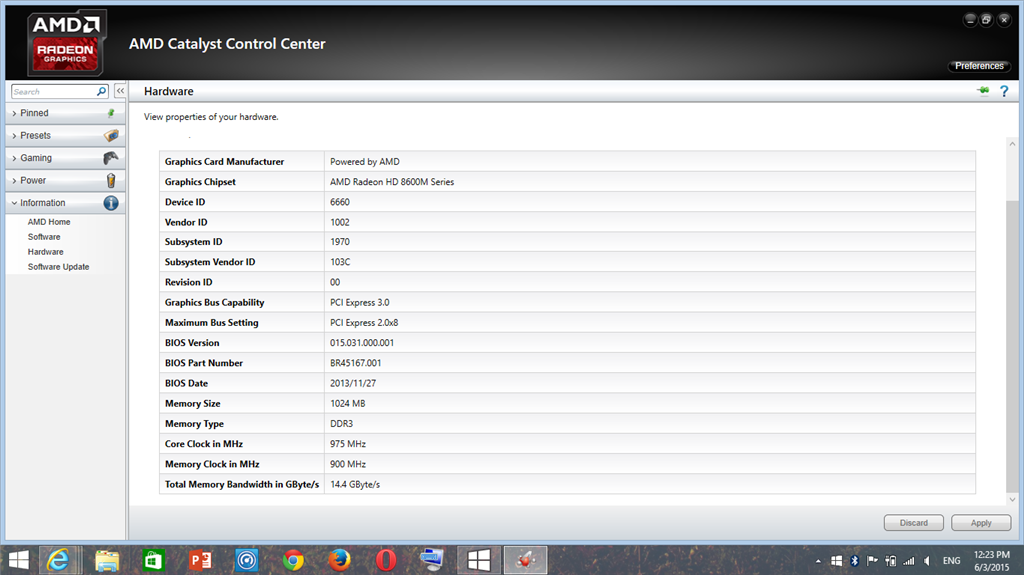The image size is (1024, 575).
Task: Click the blue Information icon
Action: tap(111, 203)
